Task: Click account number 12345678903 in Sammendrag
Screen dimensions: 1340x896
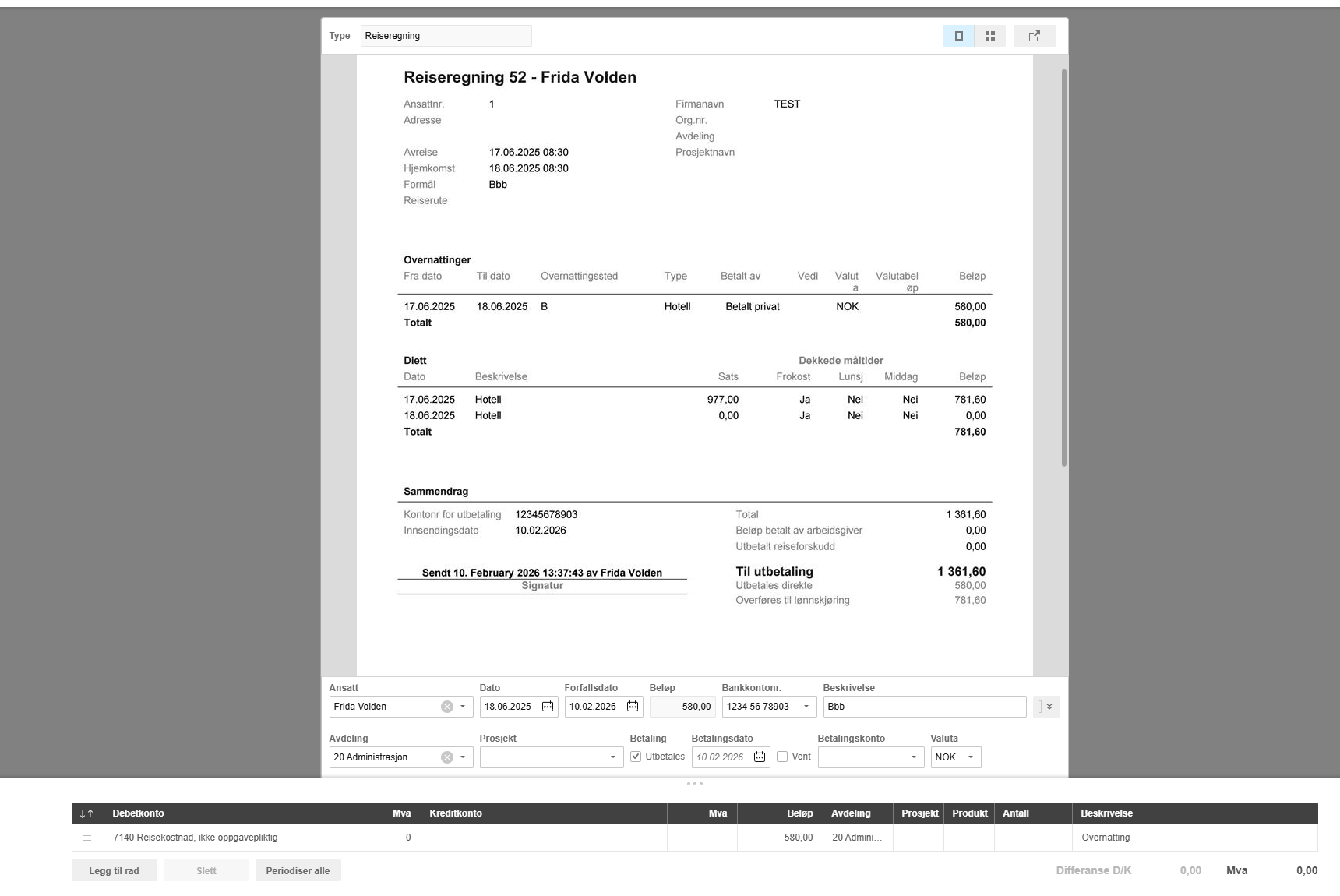Action: click(546, 514)
